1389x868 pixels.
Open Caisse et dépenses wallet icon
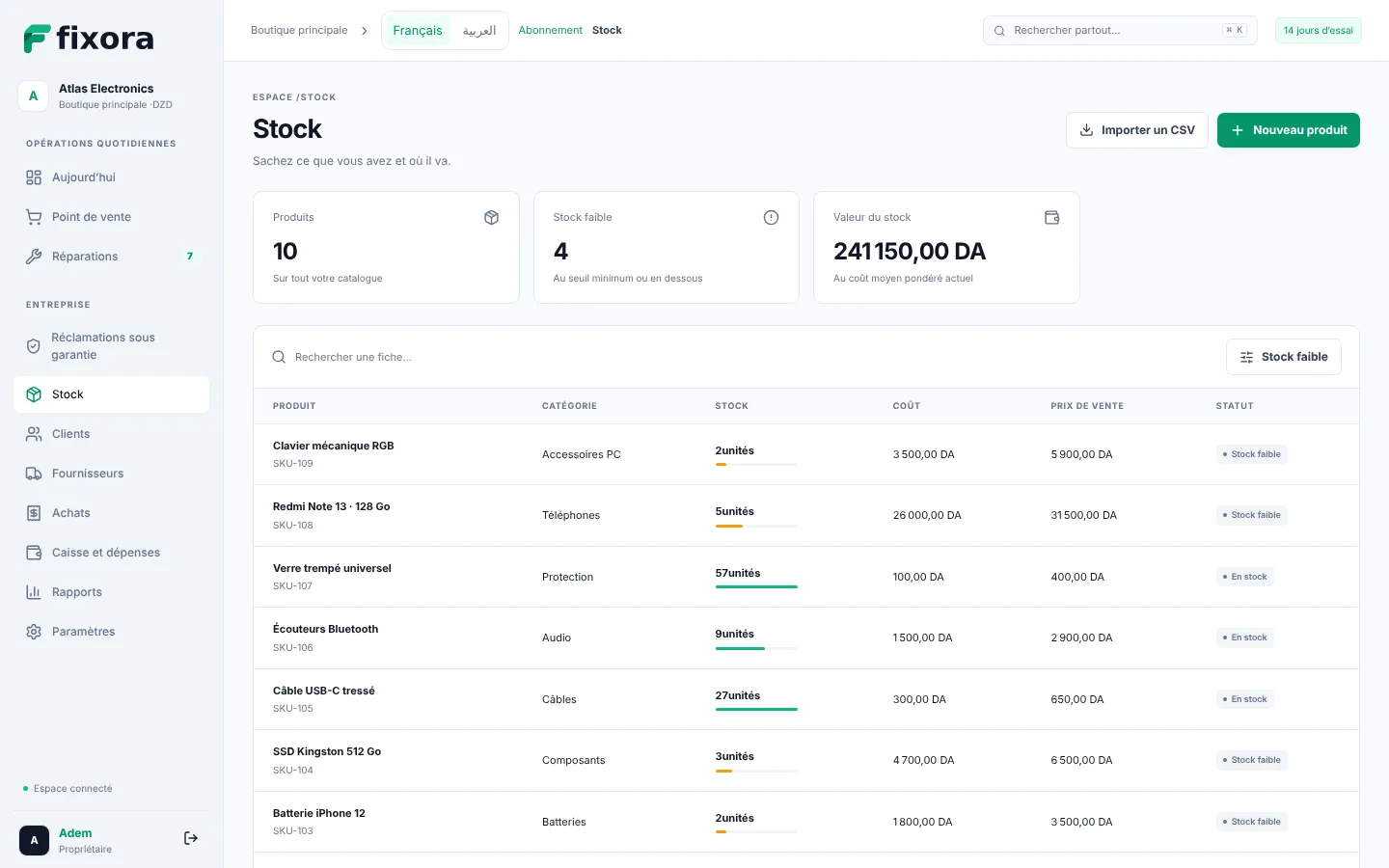point(34,553)
